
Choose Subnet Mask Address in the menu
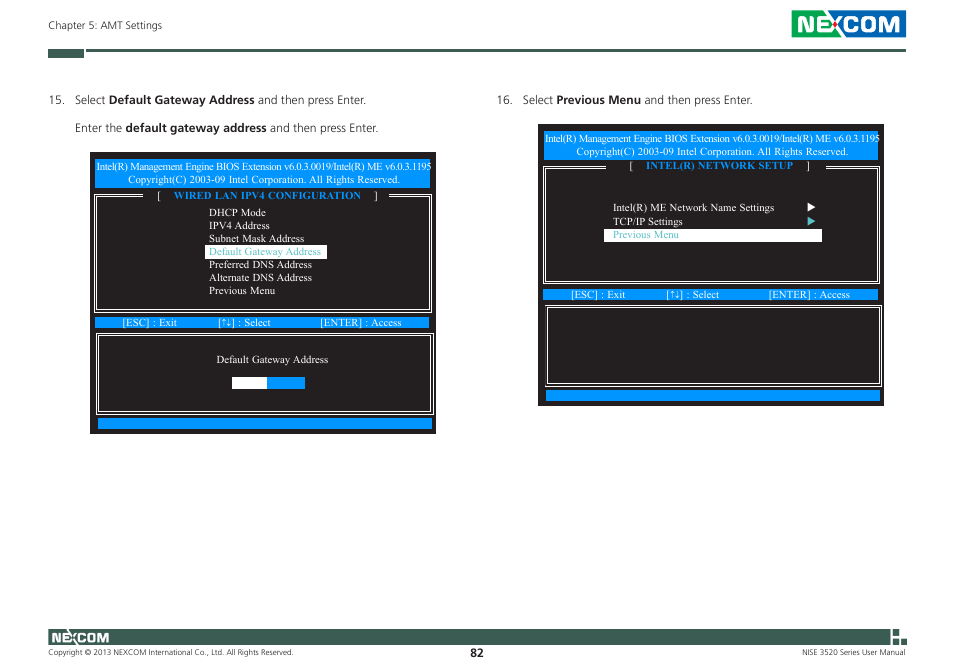(x=257, y=238)
